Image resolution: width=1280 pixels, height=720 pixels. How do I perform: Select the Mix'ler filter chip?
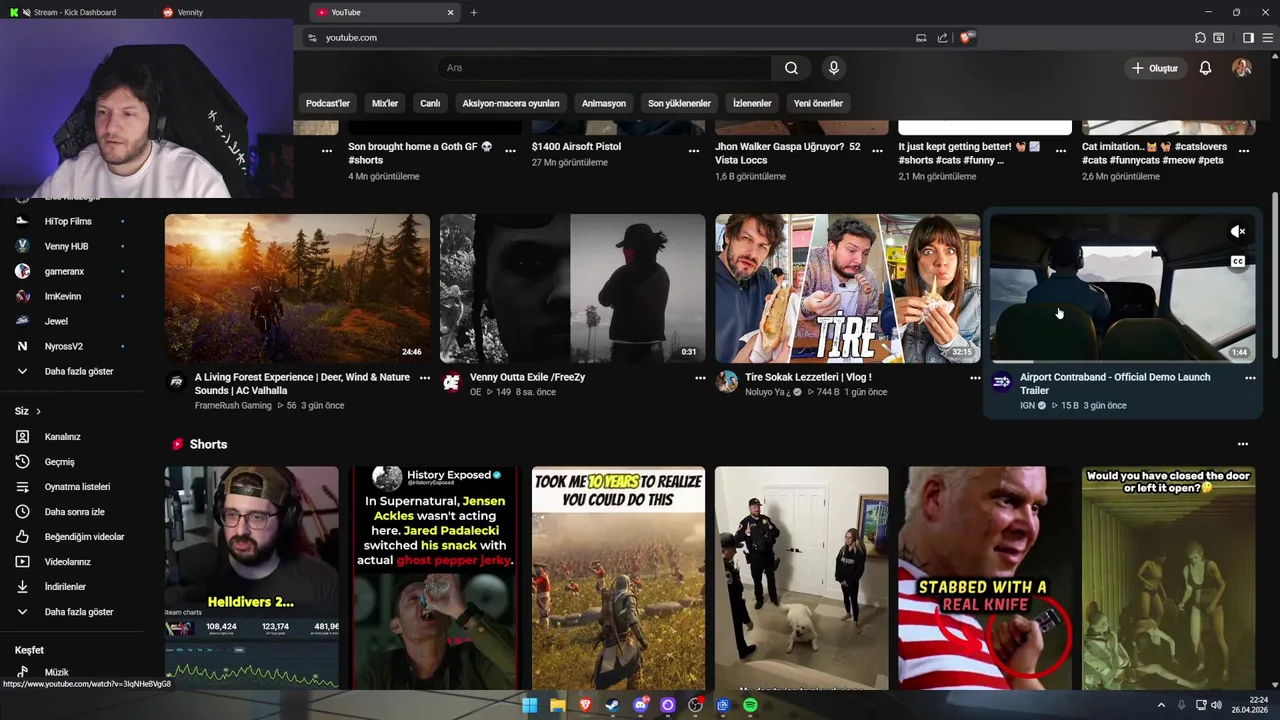pos(385,103)
